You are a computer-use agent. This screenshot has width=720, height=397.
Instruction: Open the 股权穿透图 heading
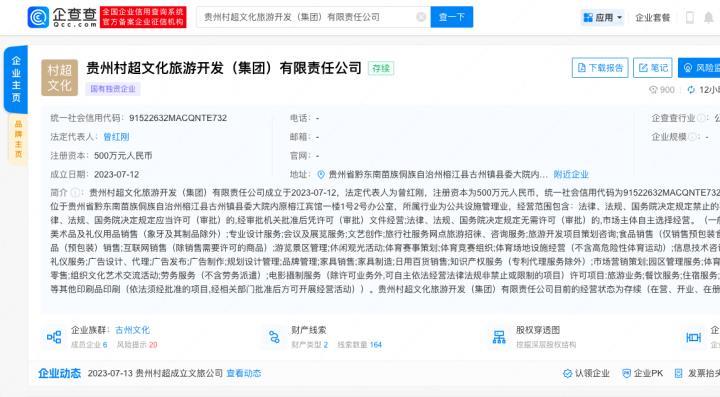pos(538,330)
